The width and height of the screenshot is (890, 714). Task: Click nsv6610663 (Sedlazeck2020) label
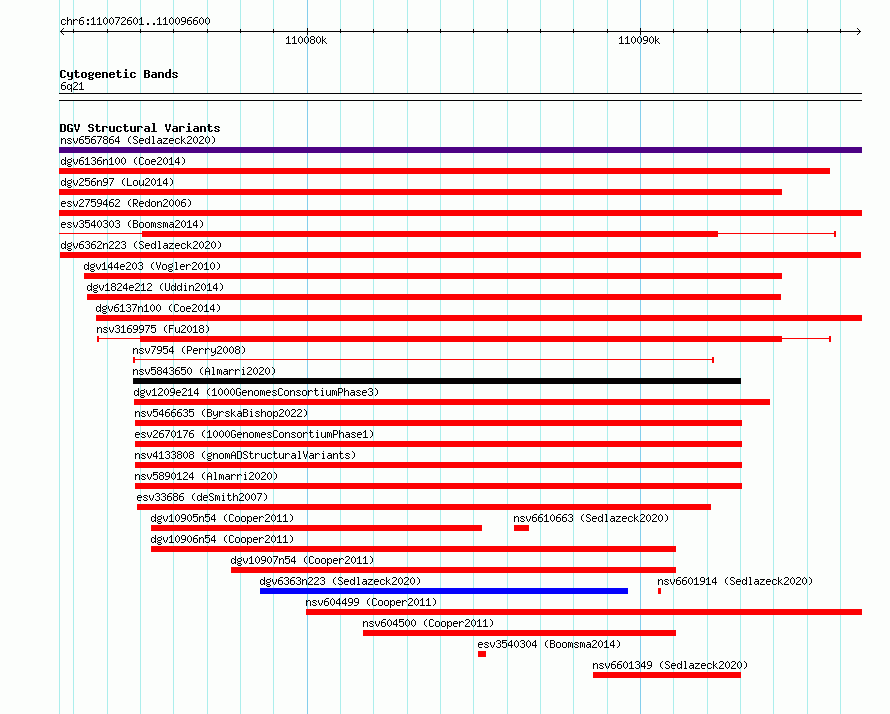click(591, 518)
